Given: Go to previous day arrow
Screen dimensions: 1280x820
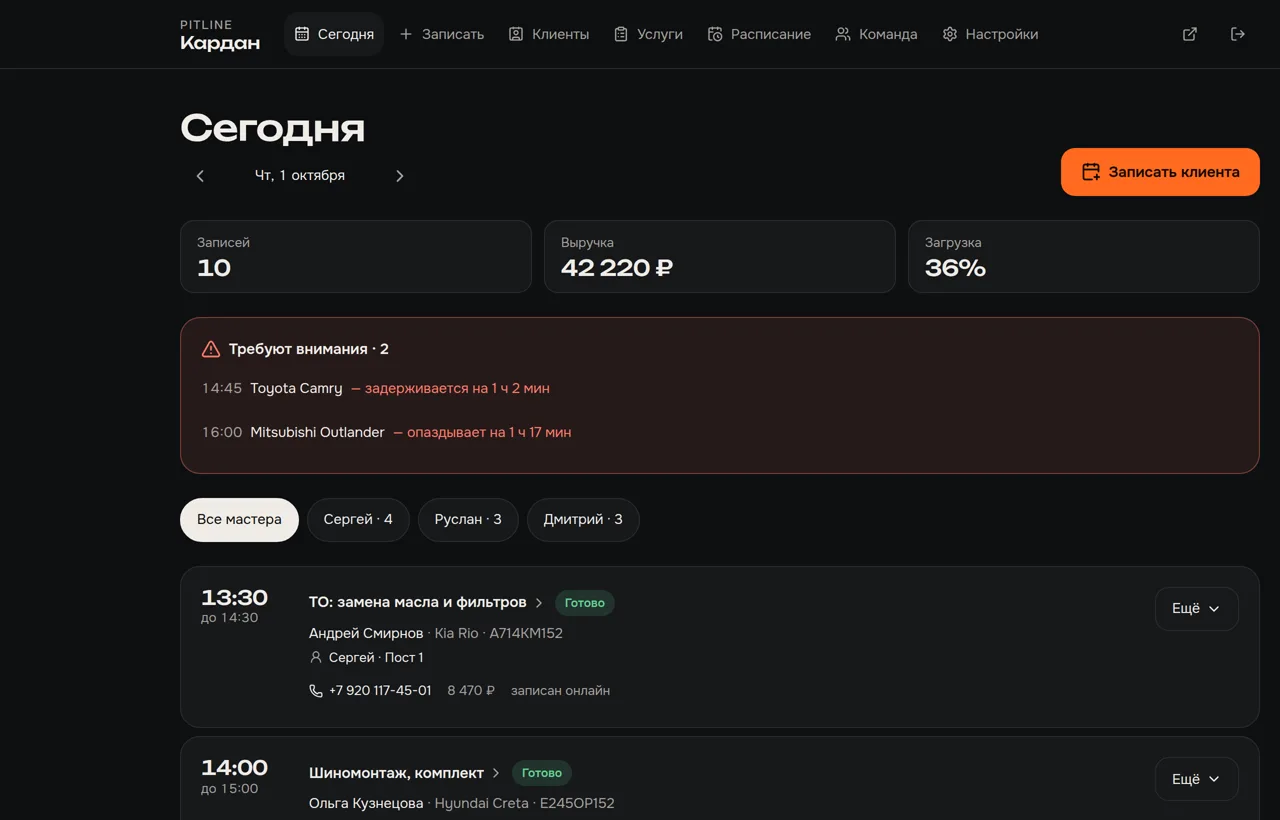Looking at the screenshot, I should click(200, 176).
